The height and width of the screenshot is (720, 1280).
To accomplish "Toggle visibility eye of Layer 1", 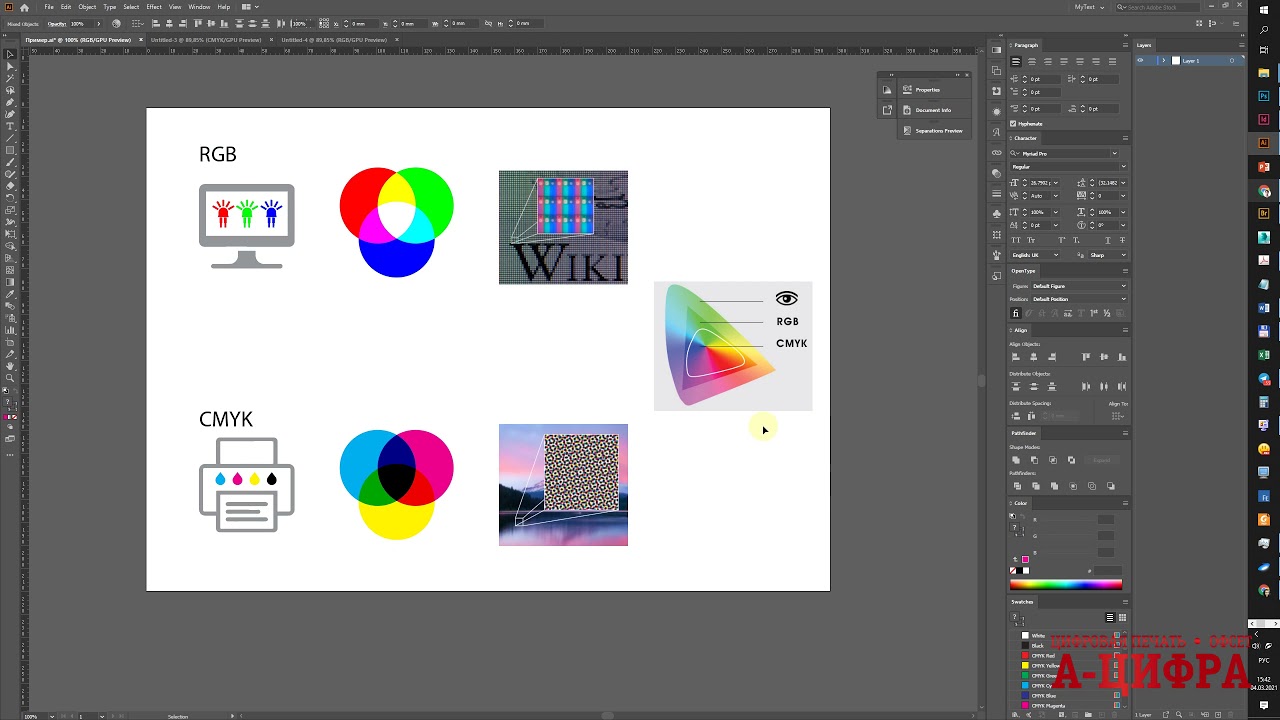I will click(x=1140, y=61).
